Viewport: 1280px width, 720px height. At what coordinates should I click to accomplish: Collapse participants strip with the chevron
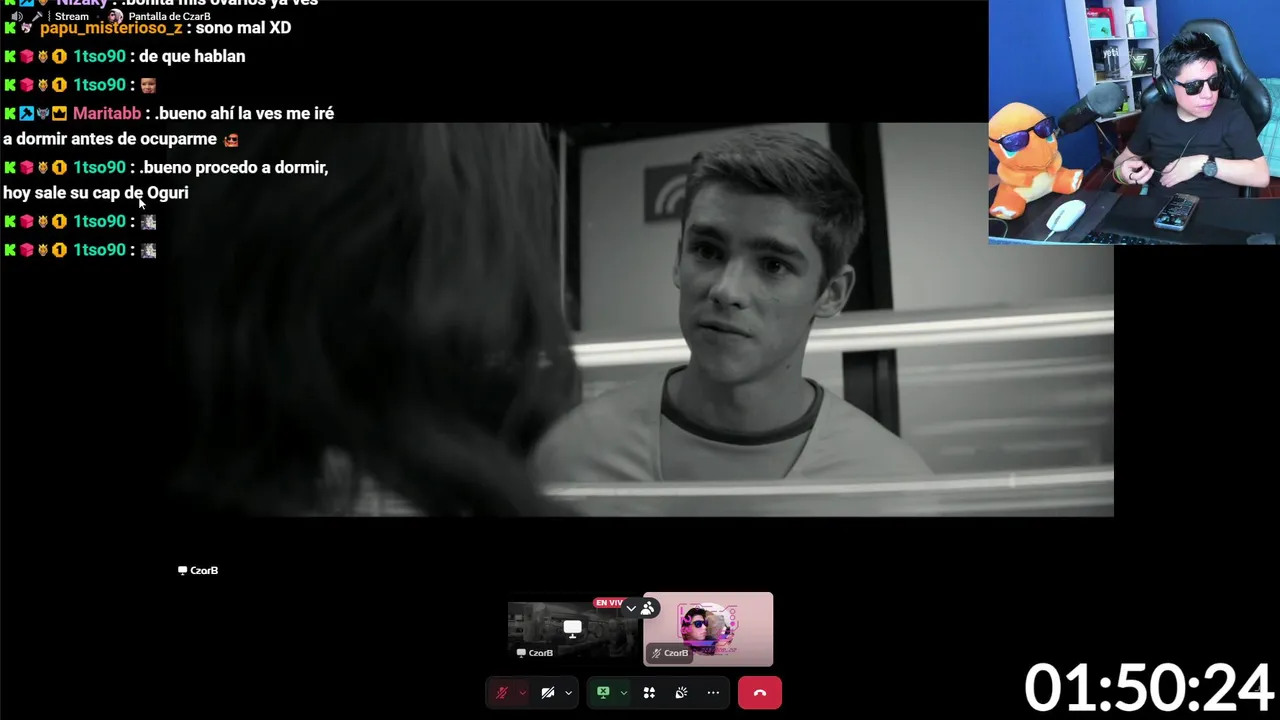point(631,608)
